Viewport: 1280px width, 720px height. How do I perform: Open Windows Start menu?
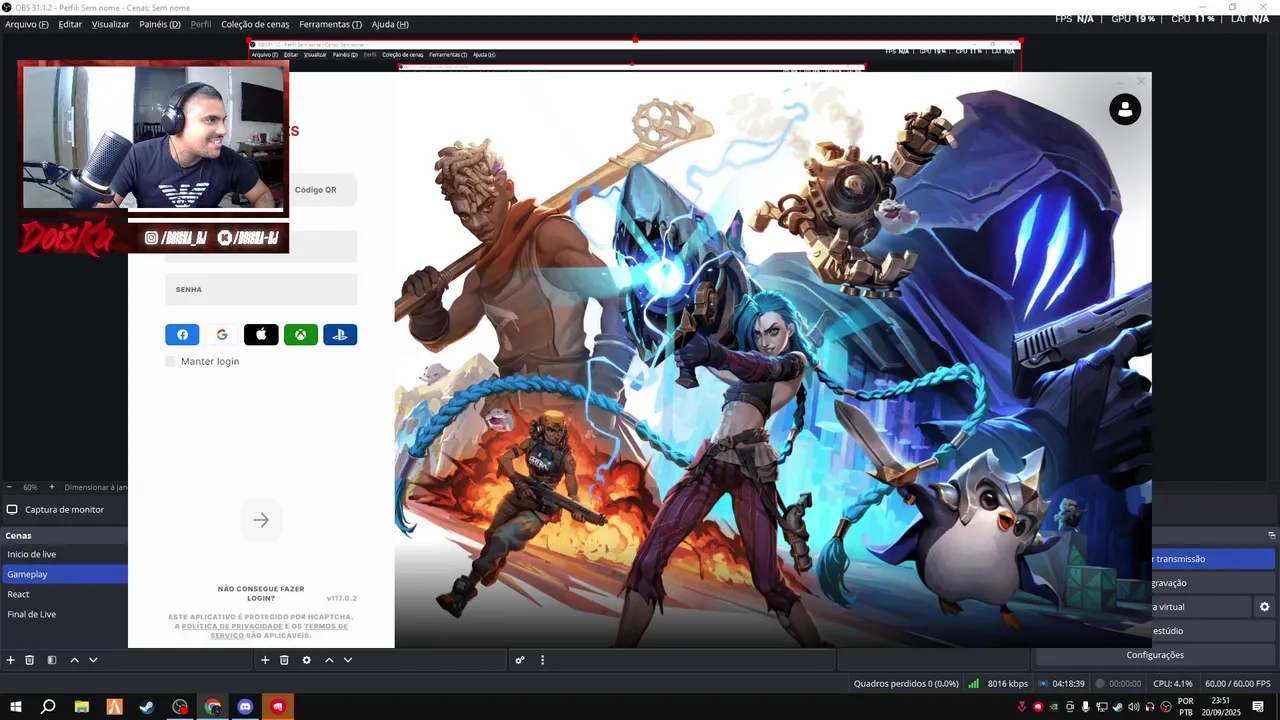[x=16, y=707]
